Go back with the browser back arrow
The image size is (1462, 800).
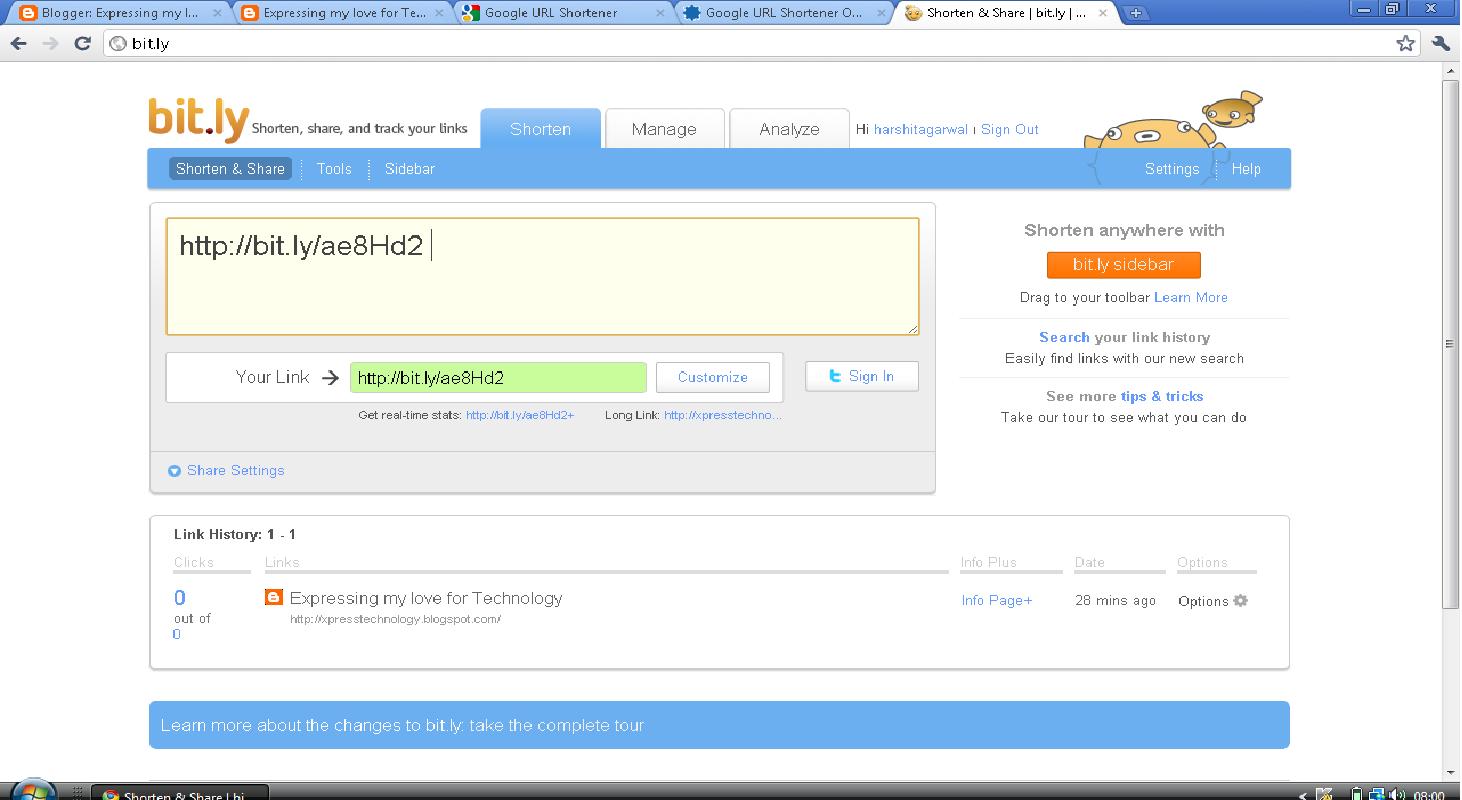point(18,44)
